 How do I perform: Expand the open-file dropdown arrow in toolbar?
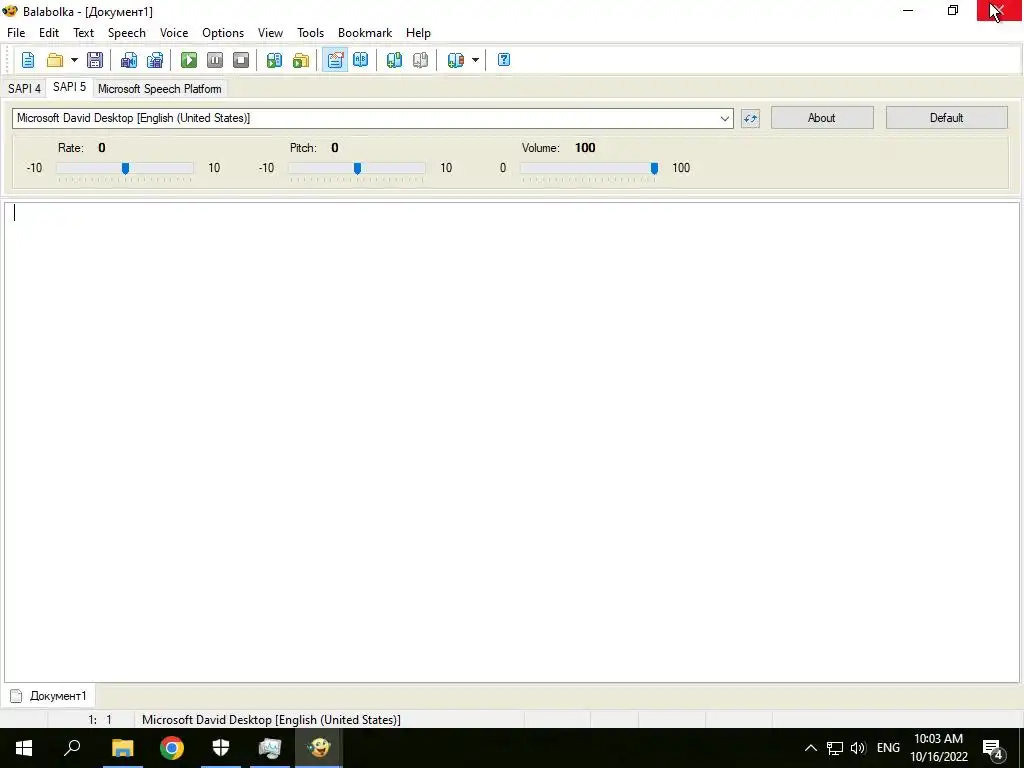tap(74, 60)
